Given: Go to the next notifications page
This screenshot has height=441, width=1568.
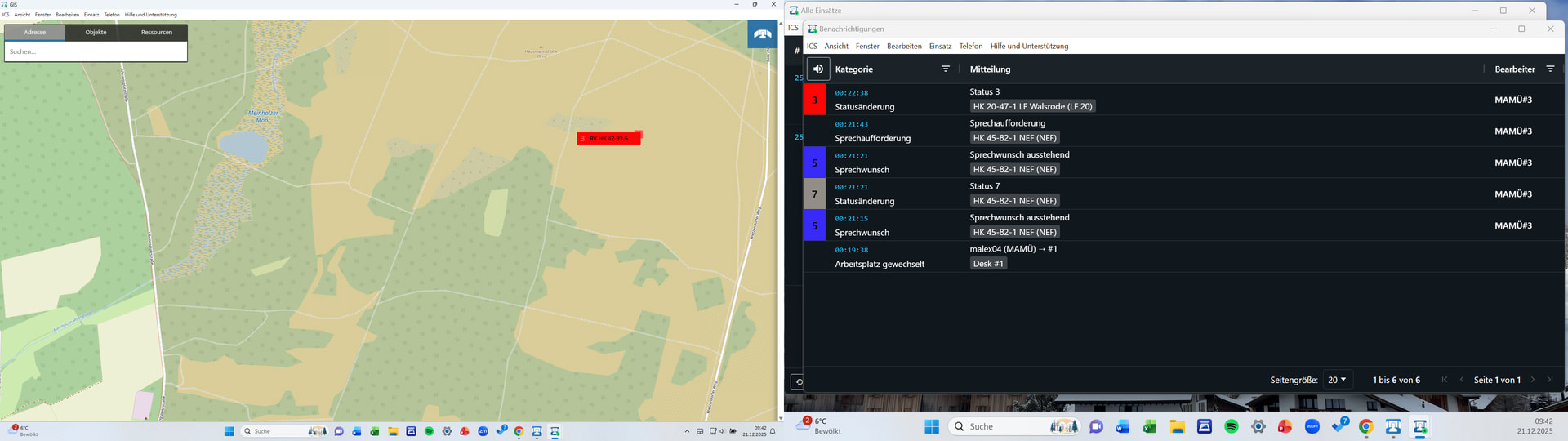Looking at the screenshot, I should tap(1533, 380).
